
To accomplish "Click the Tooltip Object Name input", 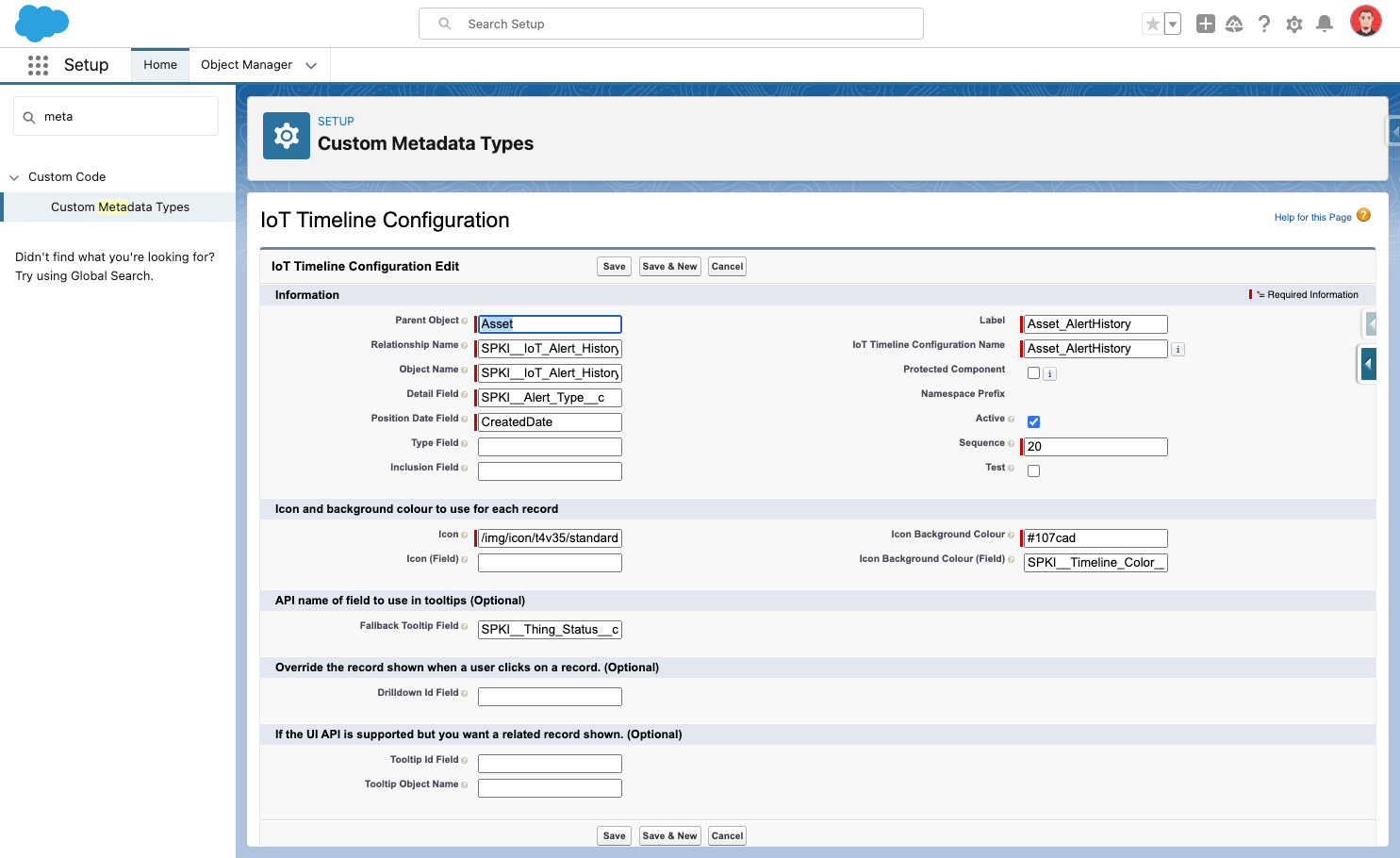I will [x=550, y=788].
